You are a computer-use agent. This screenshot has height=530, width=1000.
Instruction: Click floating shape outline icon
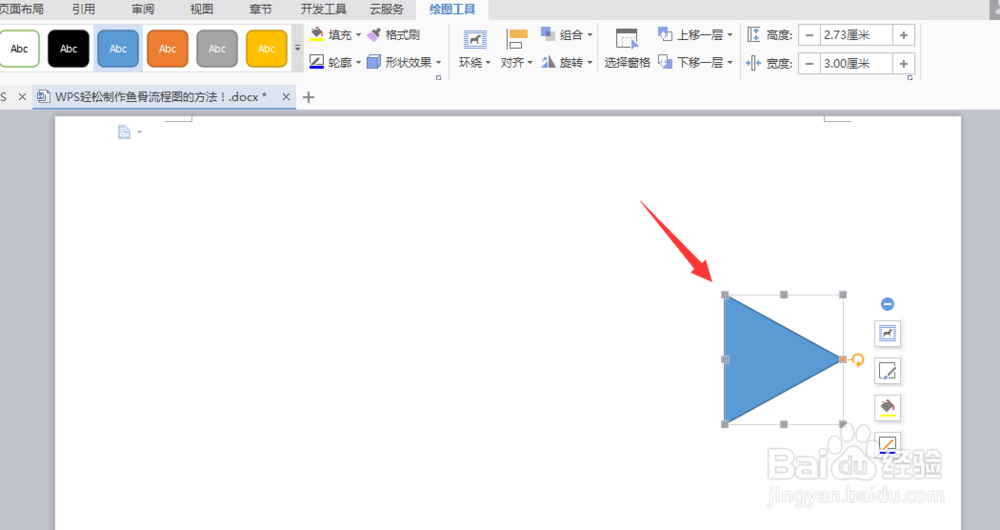coord(887,443)
